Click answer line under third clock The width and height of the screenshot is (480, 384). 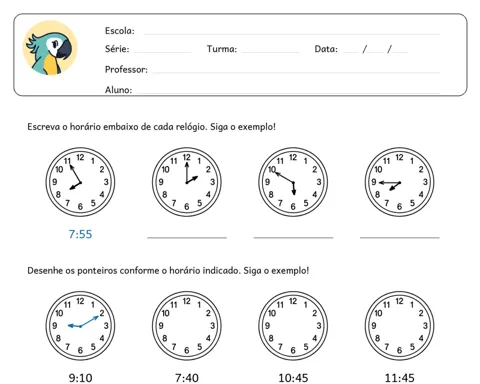pyautogui.click(x=293, y=237)
